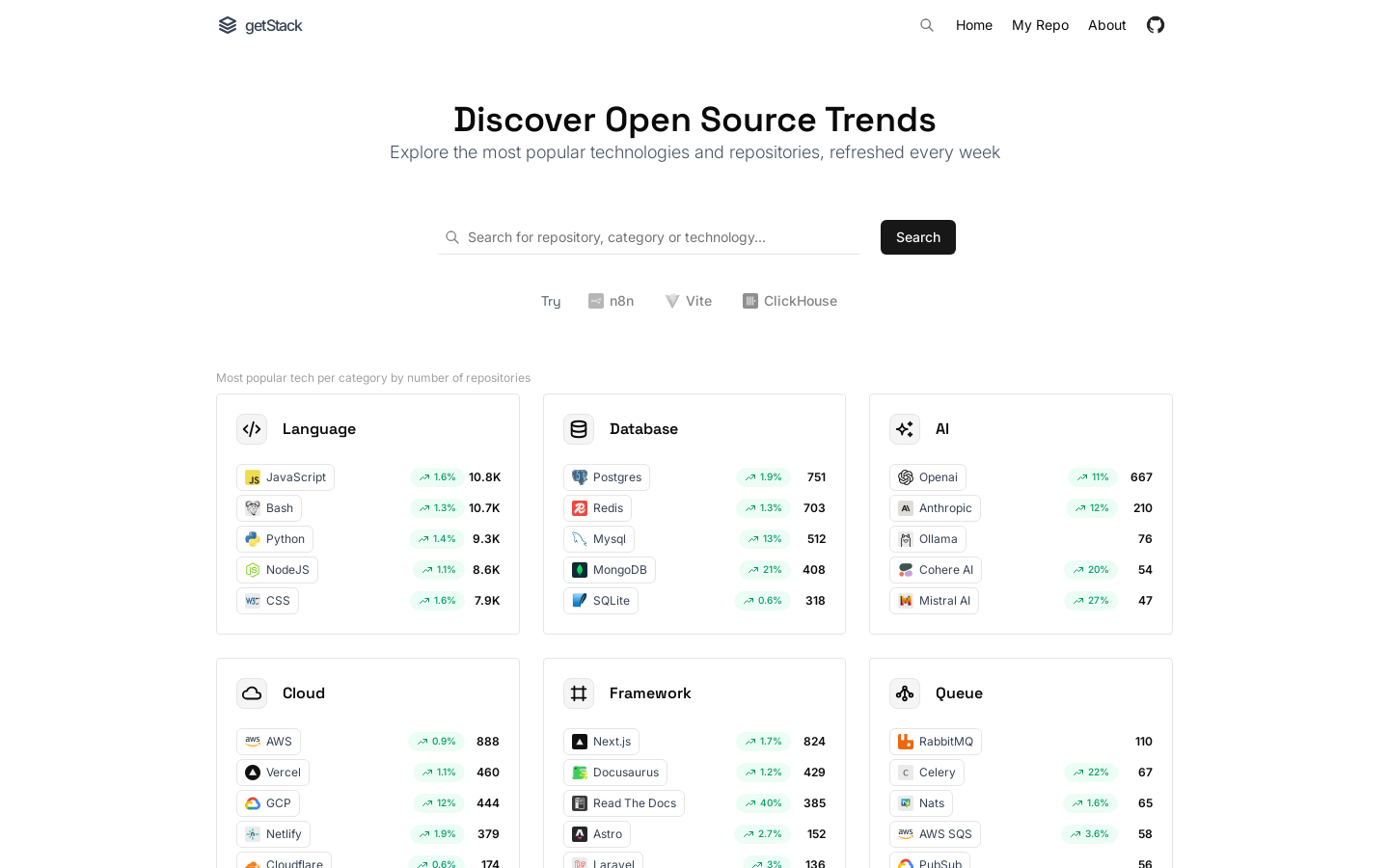Open the Mistral AI tech tag

click(x=934, y=601)
